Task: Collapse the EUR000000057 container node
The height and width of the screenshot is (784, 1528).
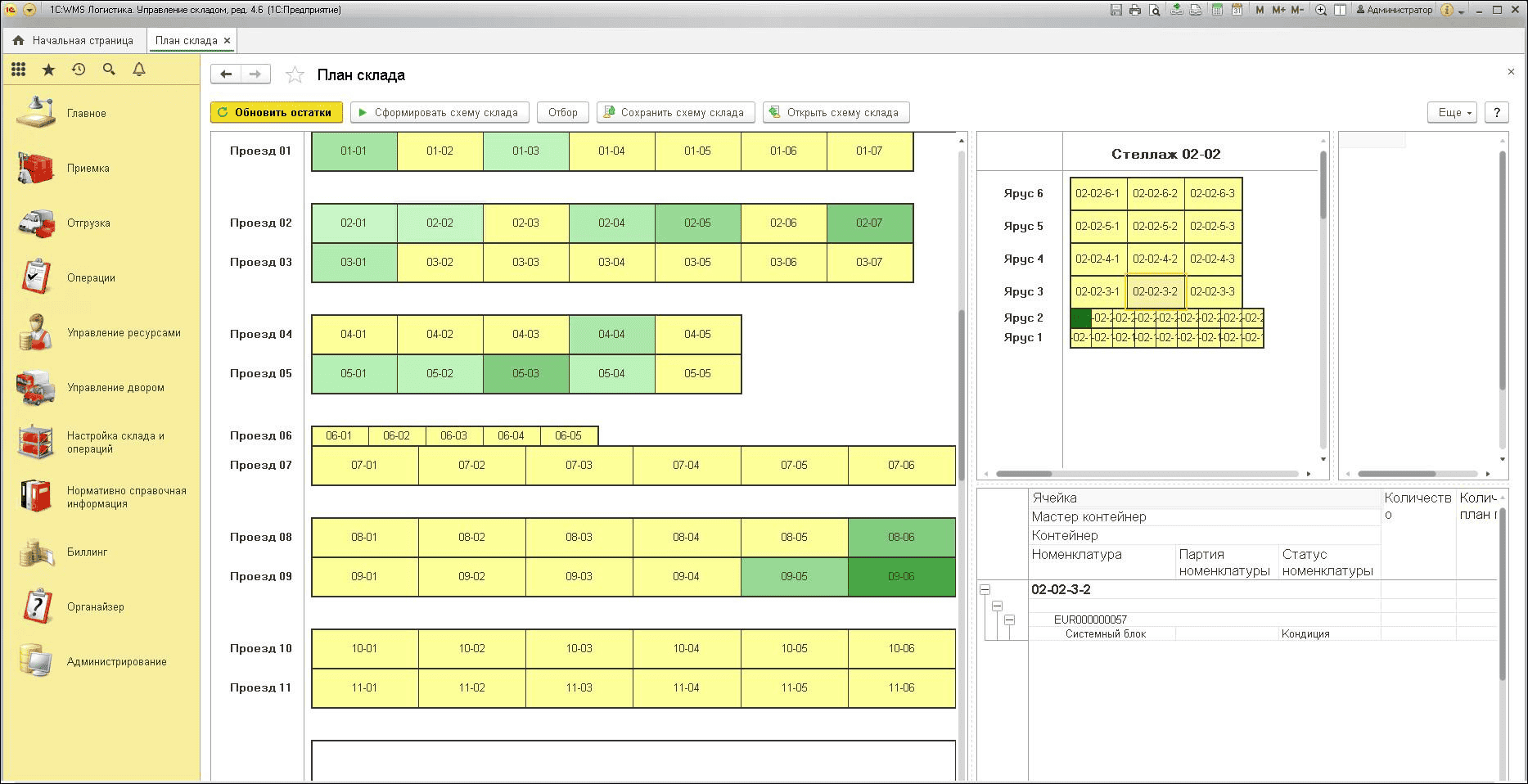Action: click(1009, 620)
